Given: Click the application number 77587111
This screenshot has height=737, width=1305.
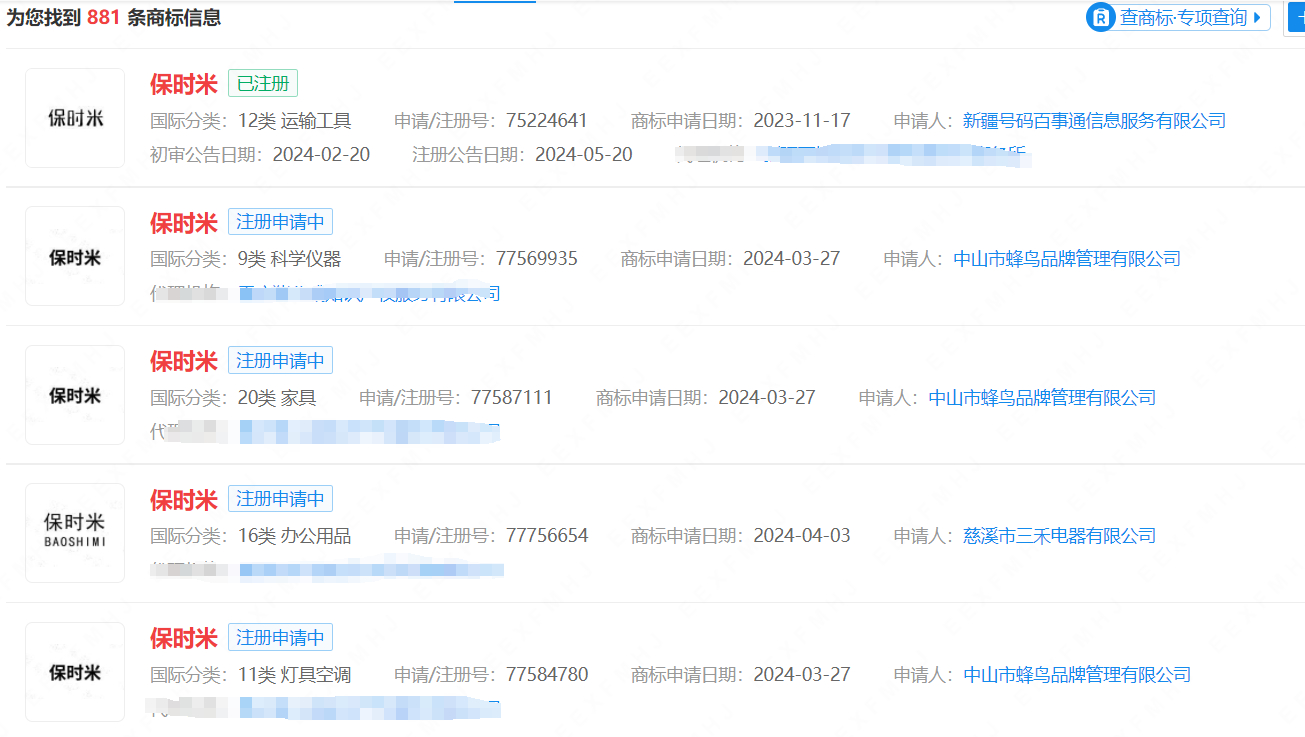Looking at the screenshot, I should coord(512,398).
